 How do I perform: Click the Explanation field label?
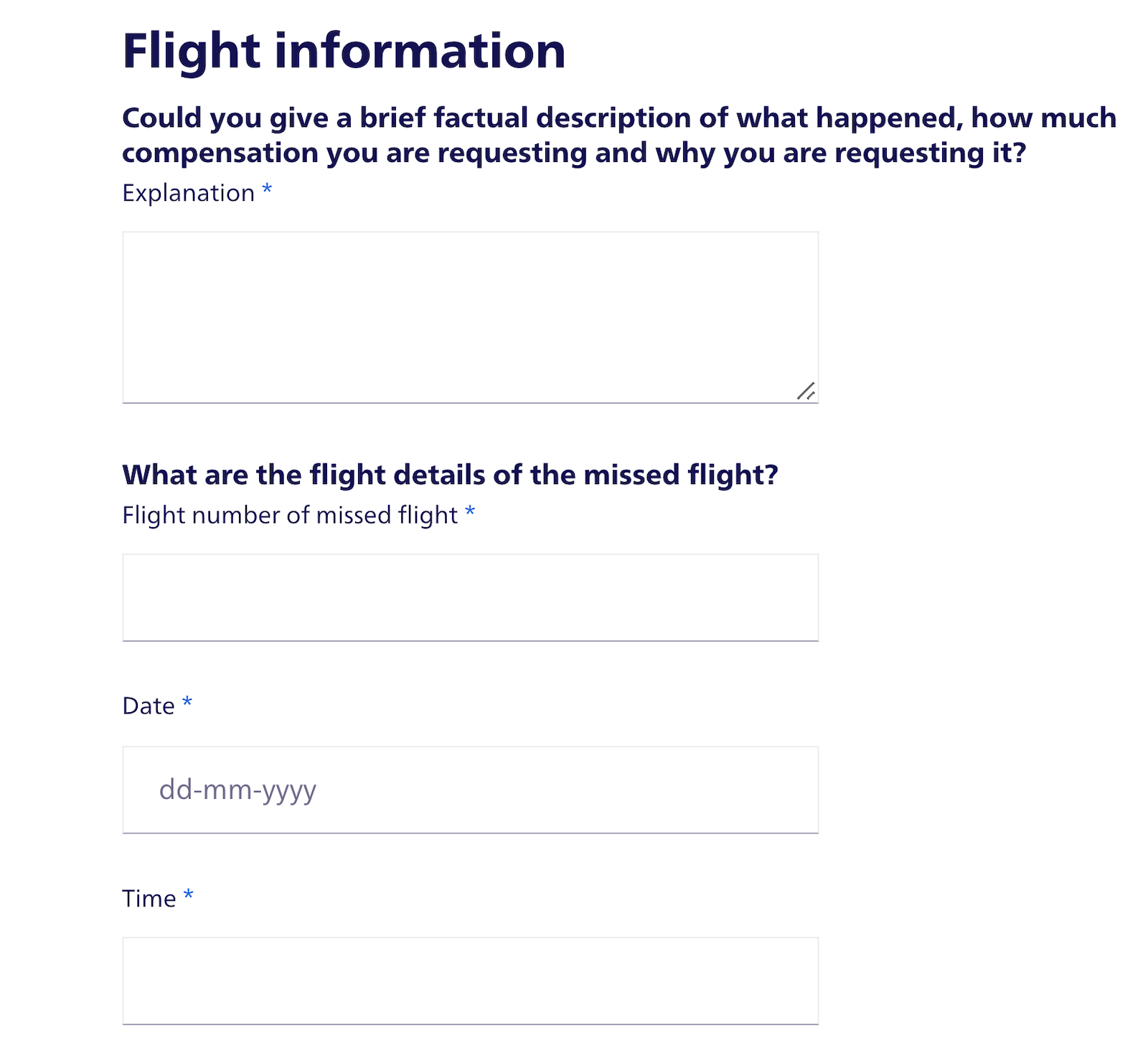188,192
